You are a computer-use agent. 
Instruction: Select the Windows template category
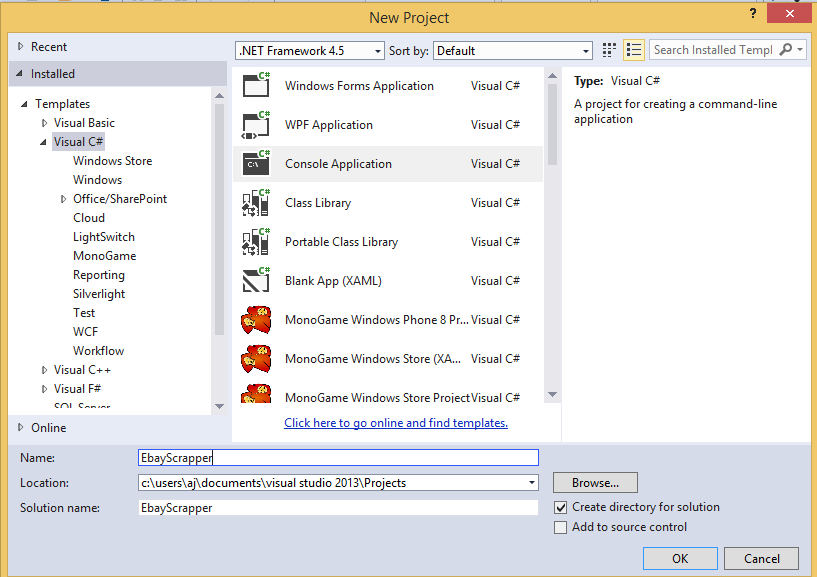pos(97,180)
